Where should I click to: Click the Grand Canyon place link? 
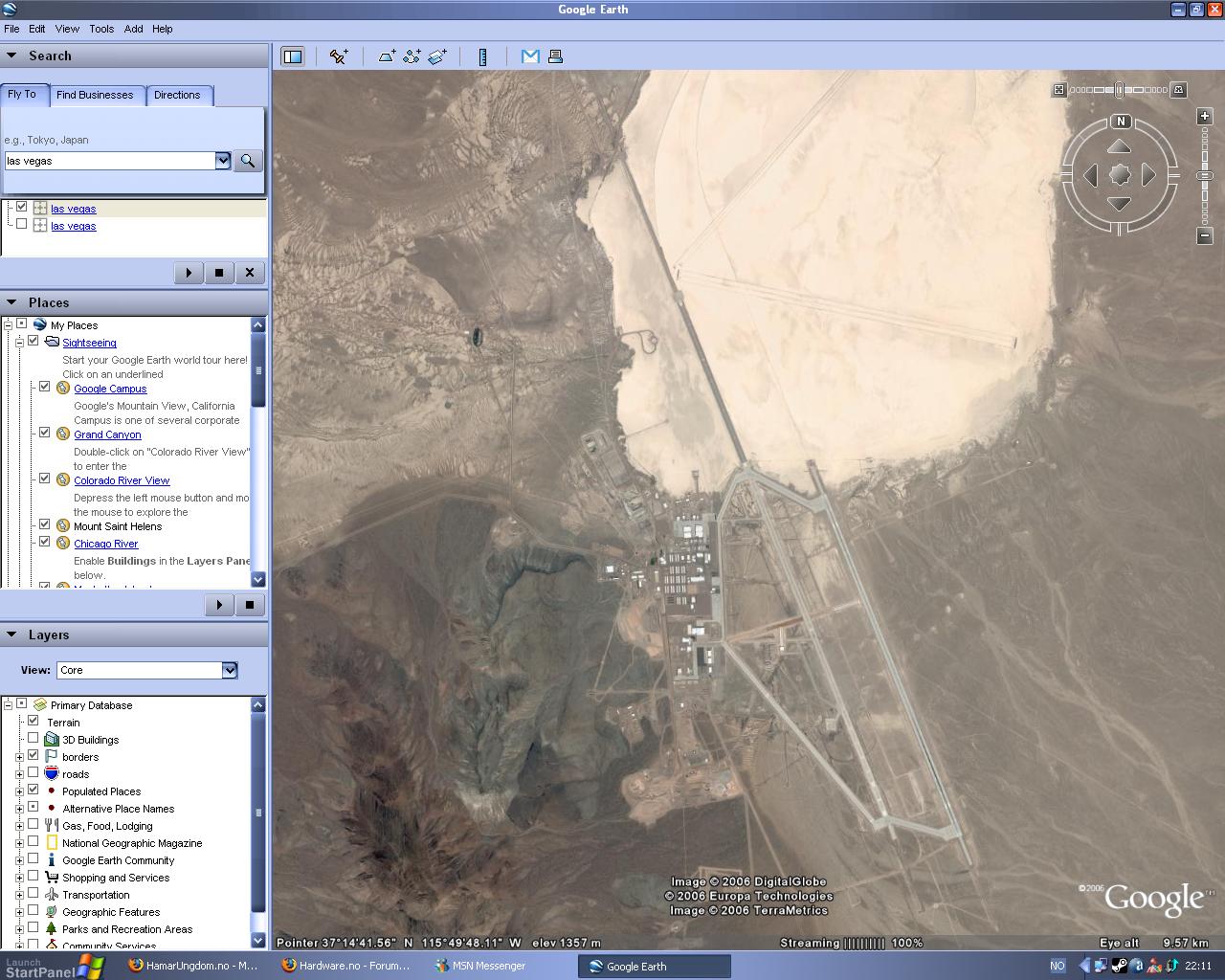[x=107, y=434]
